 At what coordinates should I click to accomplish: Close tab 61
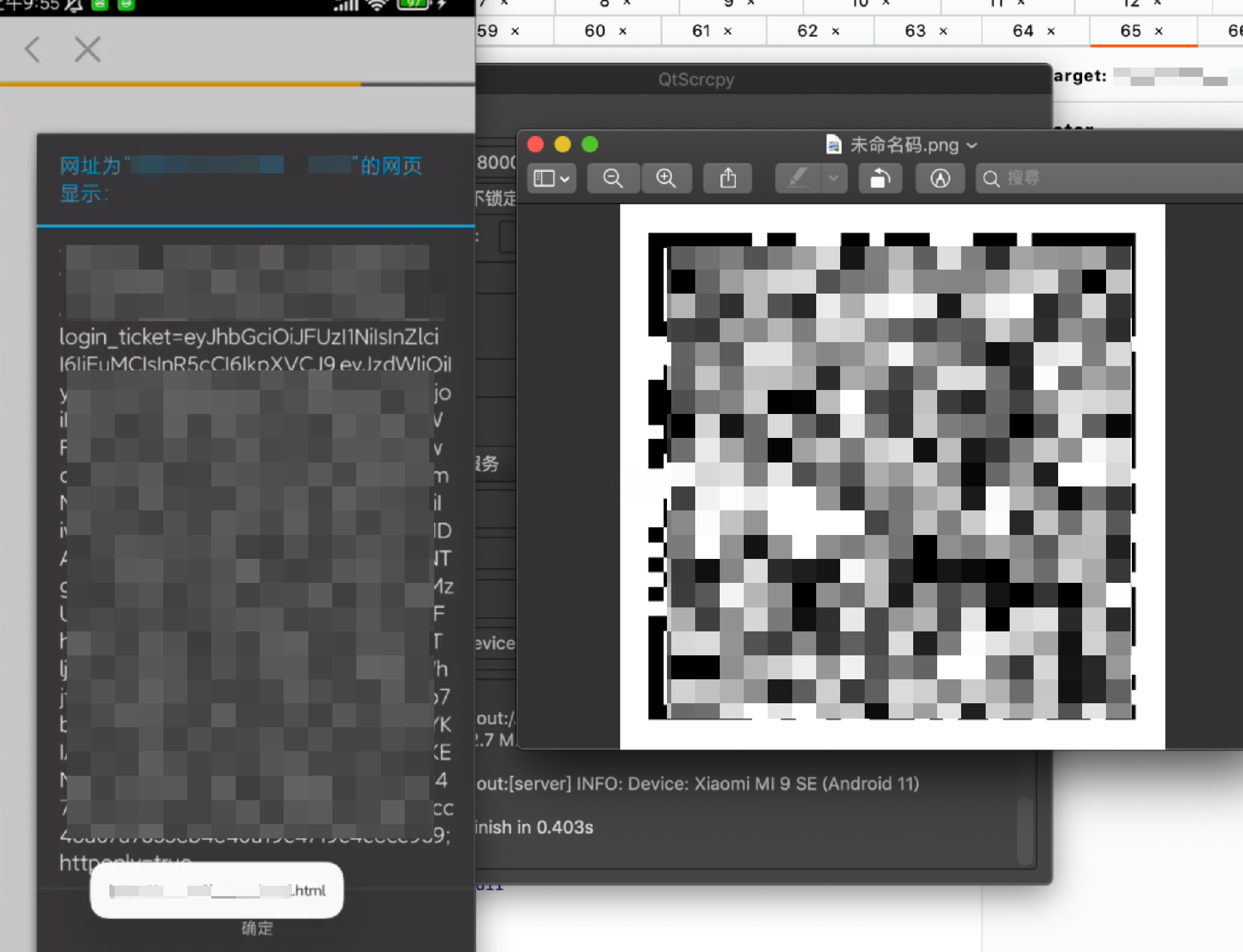pyautogui.click(x=728, y=31)
